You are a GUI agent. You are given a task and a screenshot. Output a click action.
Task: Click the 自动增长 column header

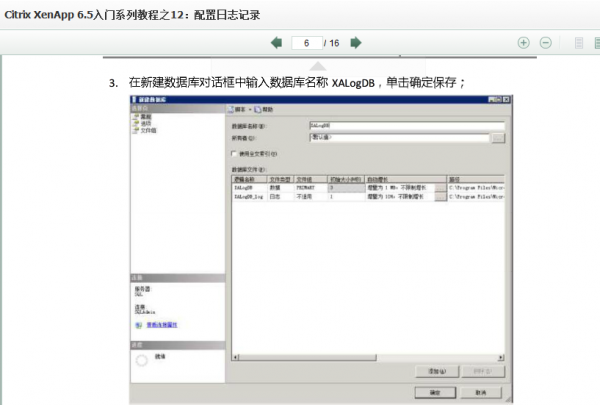[406, 179]
